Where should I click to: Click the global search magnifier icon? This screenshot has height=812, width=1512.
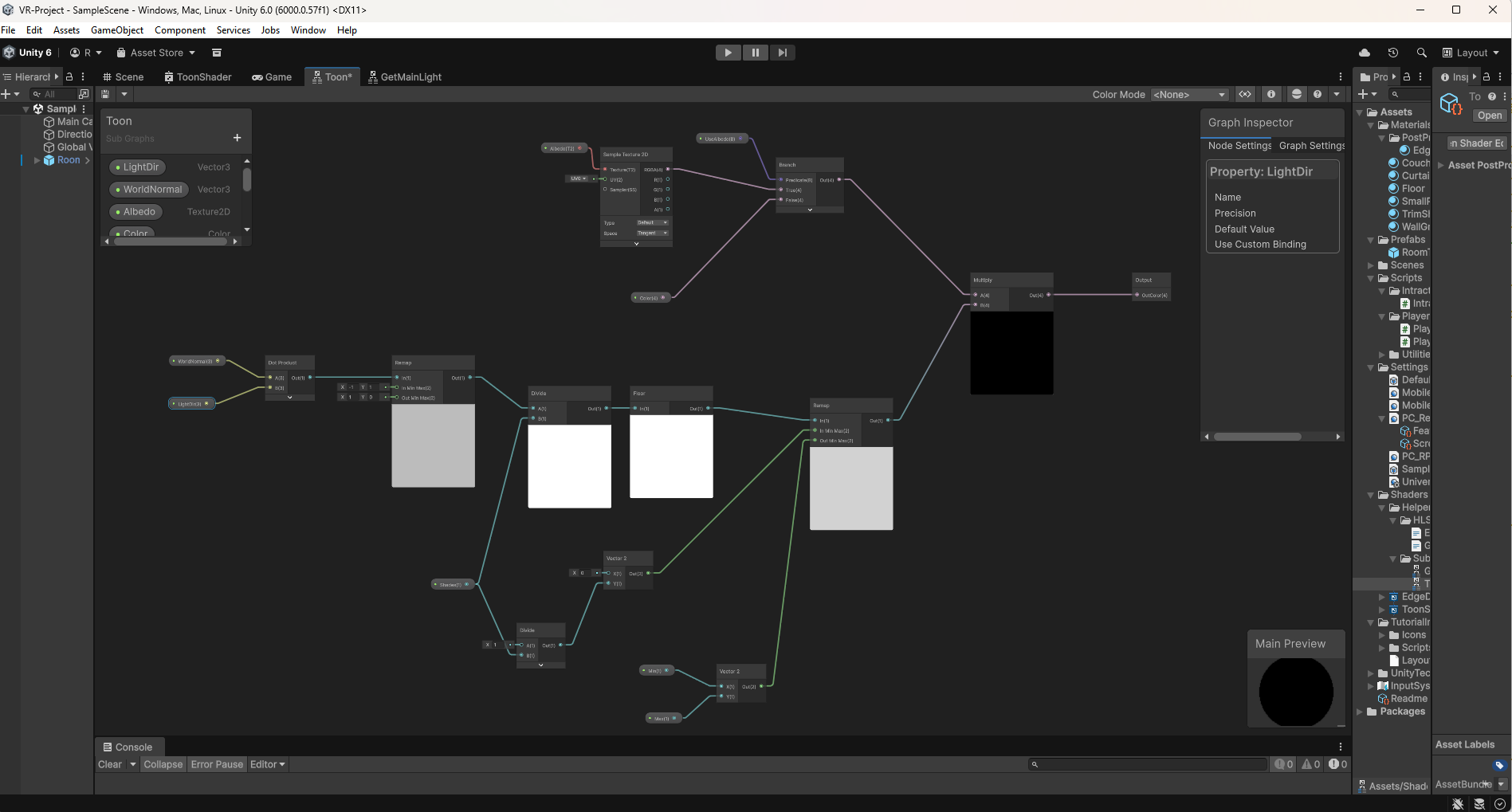pos(1421,53)
